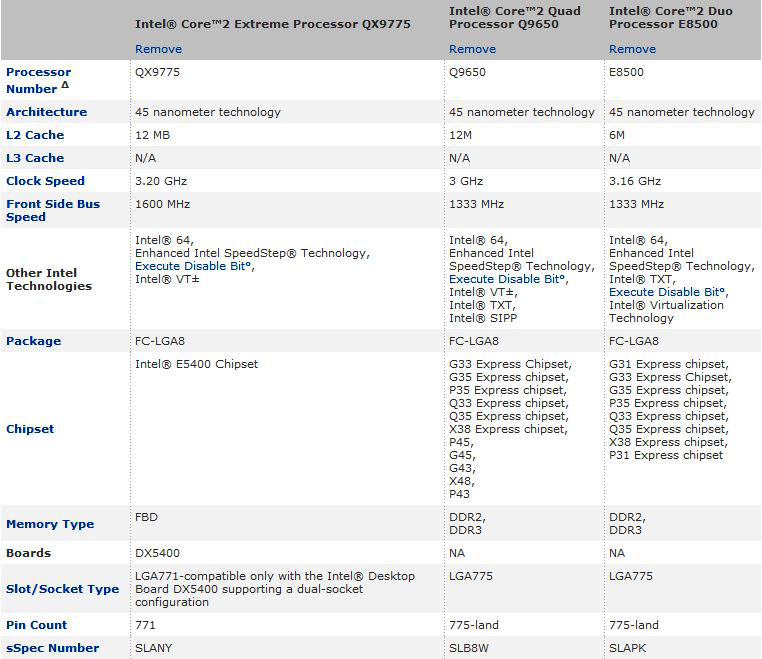Open Execute Disable Bit link for Q9650
The image size is (762, 659).
click(507, 279)
